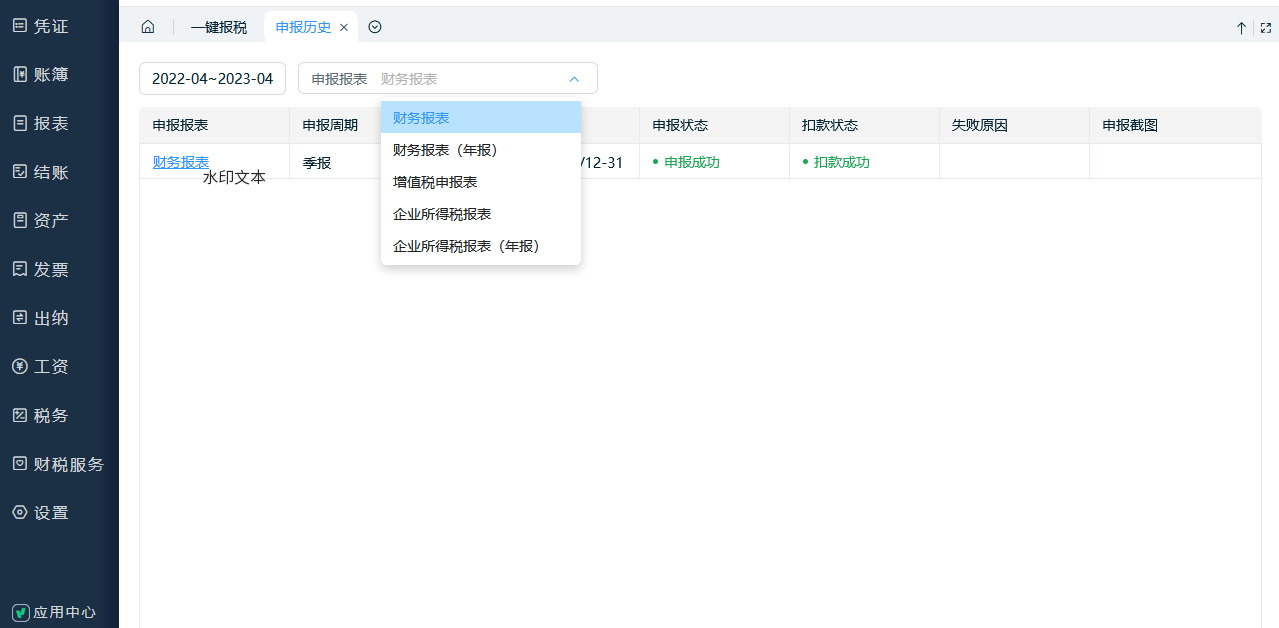The height and width of the screenshot is (628, 1279).
Task: Open the 凭证 (voucher) sidebar icon
Action: tap(20, 26)
